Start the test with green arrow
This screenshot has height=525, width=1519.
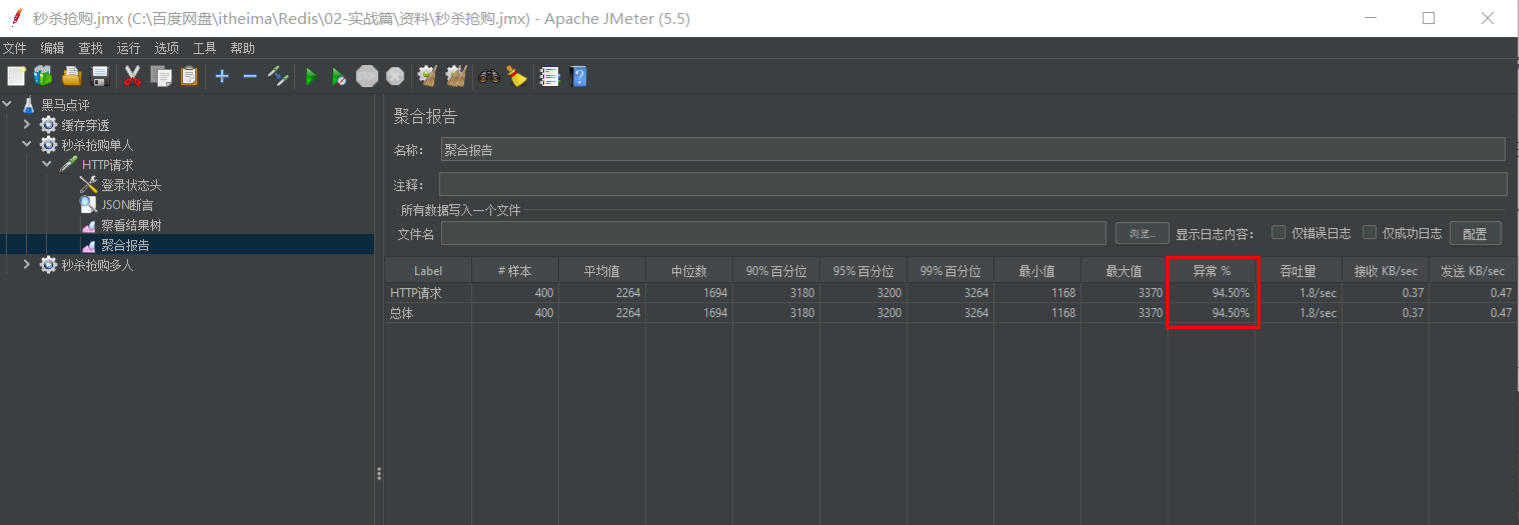pos(311,76)
